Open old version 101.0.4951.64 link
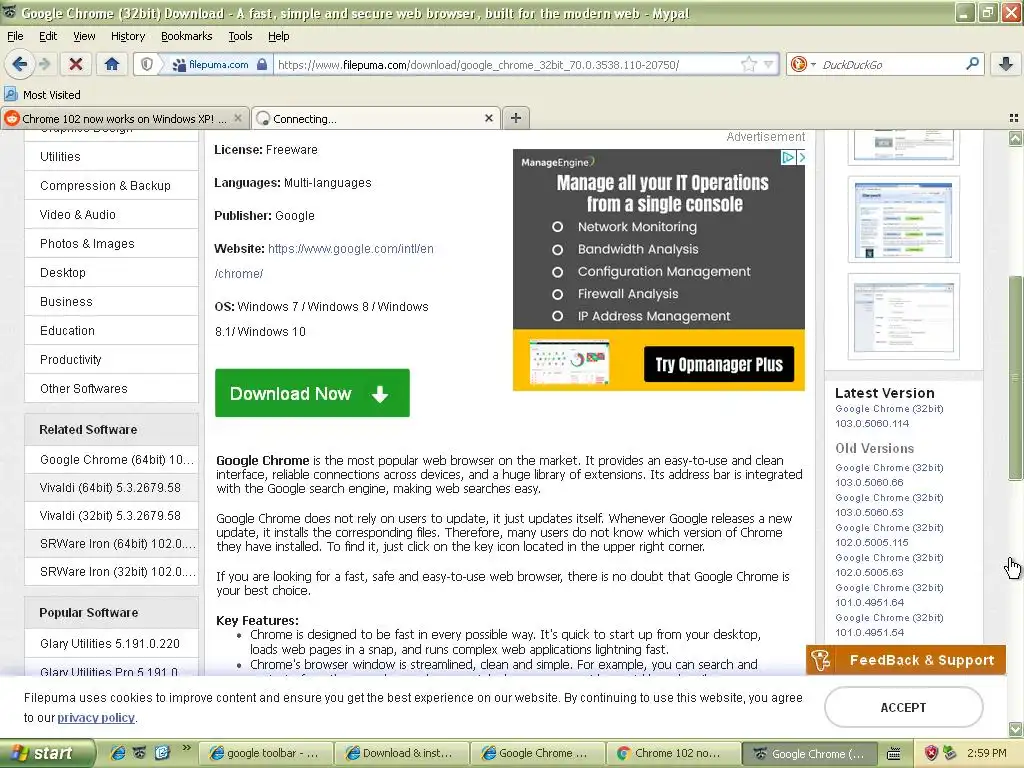Image resolution: width=1024 pixels, height=768 pixels. [x=889, y=595]
